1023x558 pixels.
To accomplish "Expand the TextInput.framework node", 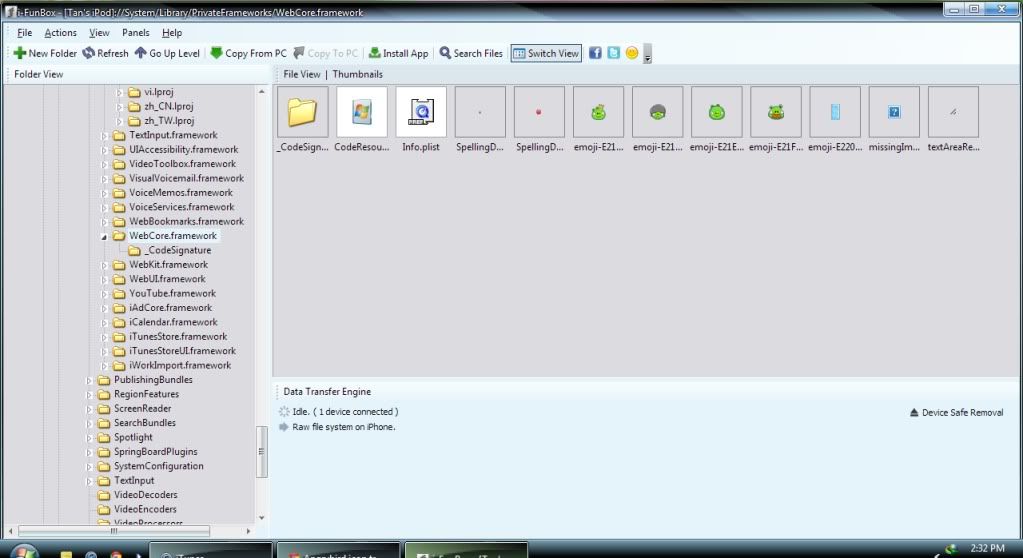I will point(104,136).
